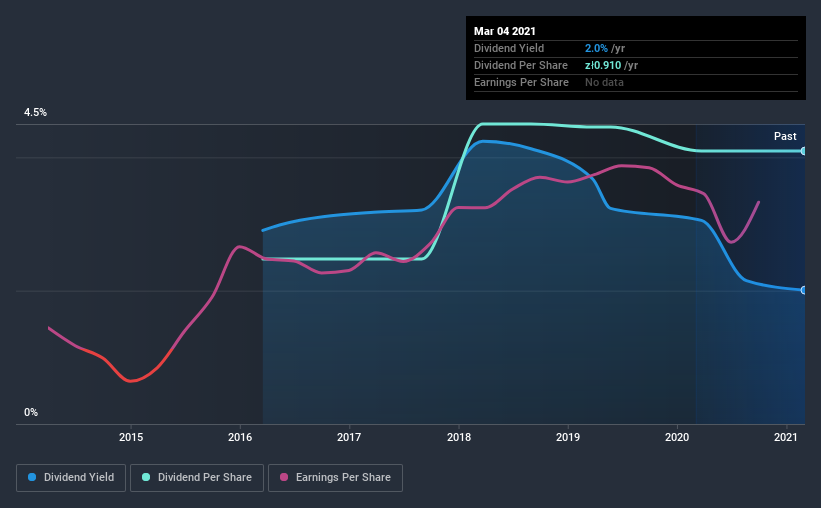Screen dimensions: 821x508
Task: Click the 0% y-axis label
Action: click(31, 413)
